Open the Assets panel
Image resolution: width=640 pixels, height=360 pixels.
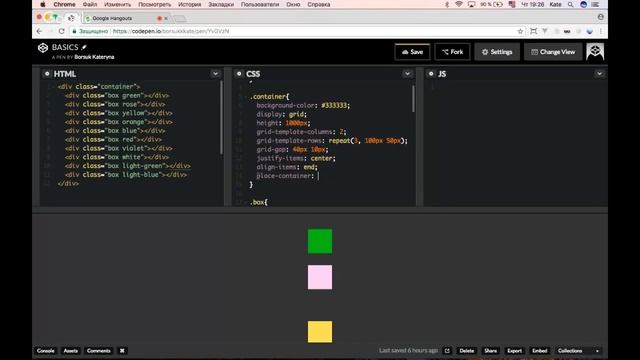pos(71,351)
